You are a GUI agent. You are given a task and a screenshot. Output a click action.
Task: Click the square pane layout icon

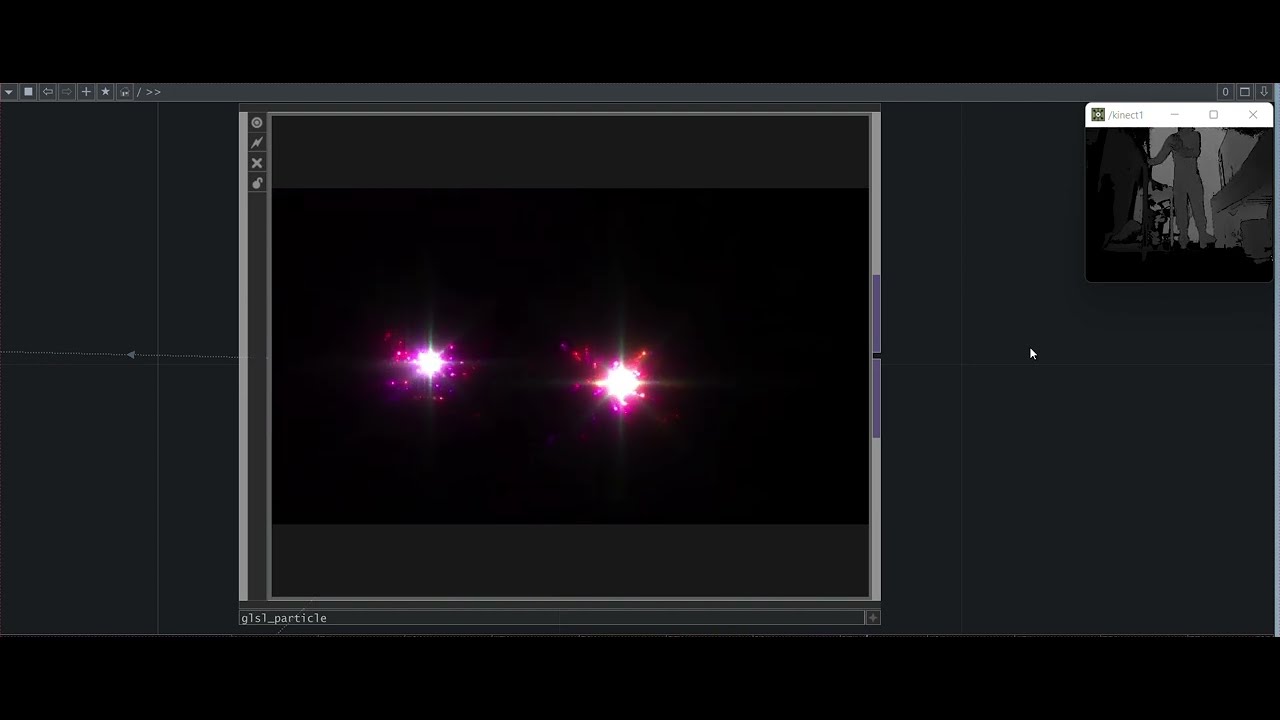pyautogui.click(x=28, y=92)
